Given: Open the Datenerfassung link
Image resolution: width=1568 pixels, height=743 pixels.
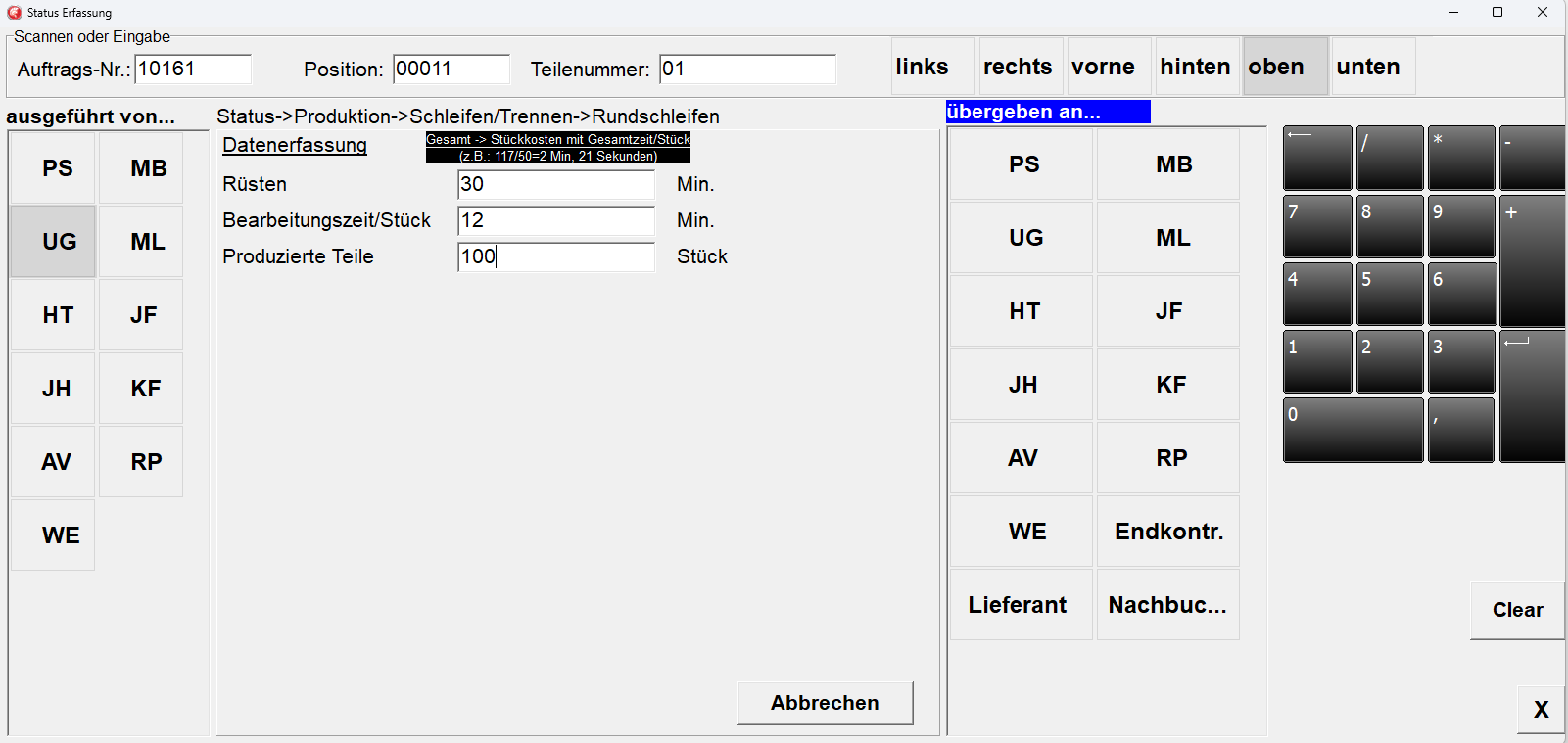Looking at the screenshot, I should [295, 145].
